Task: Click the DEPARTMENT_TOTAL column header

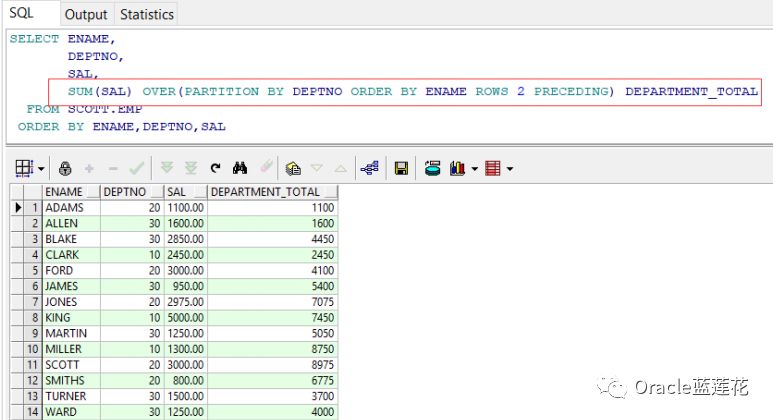Action: pyautogui.click(x=273, y=192)
